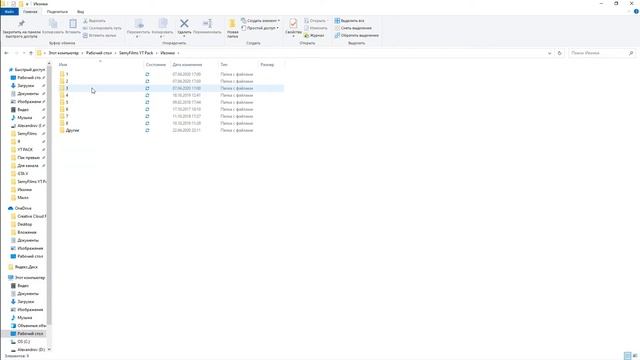Click the sync status icon of Другие
Screen dimensions: 640x360
pos(147,130)
